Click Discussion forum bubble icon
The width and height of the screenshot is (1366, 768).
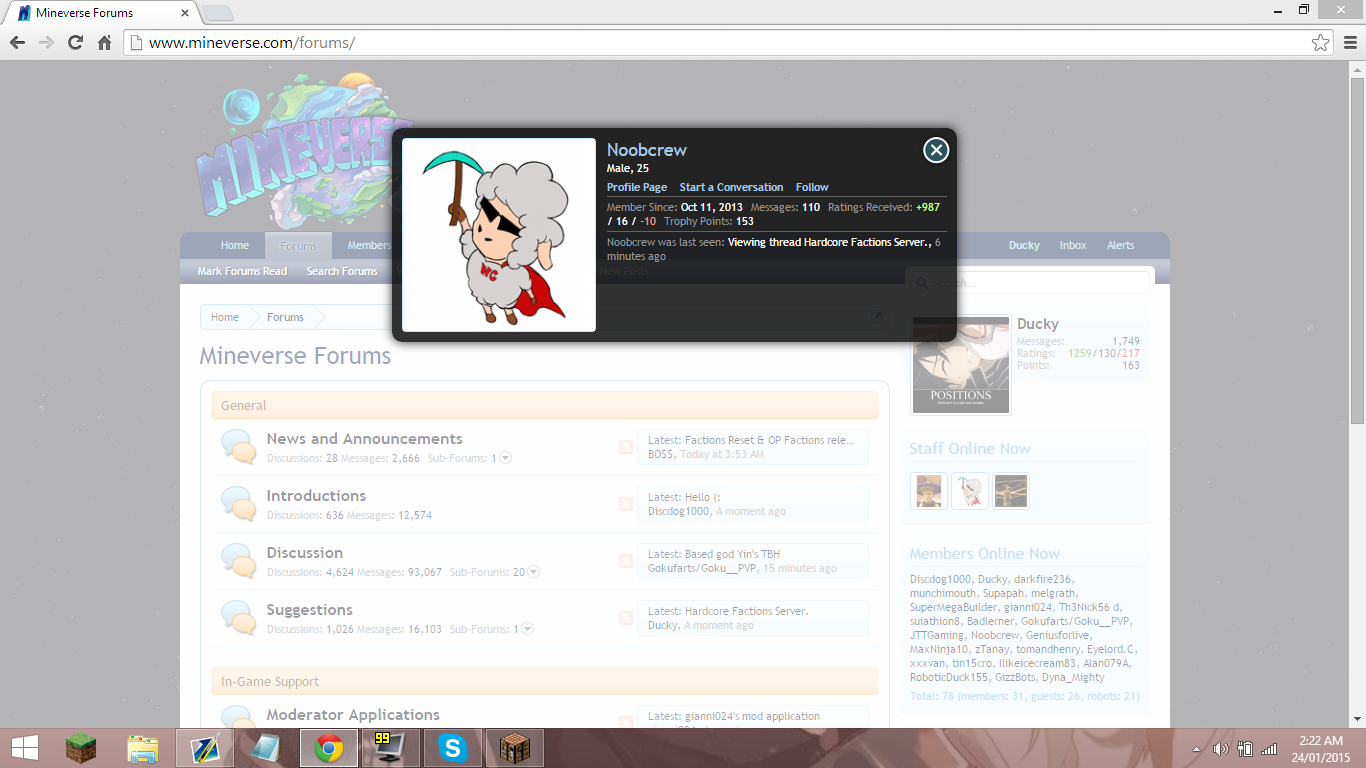238,561
